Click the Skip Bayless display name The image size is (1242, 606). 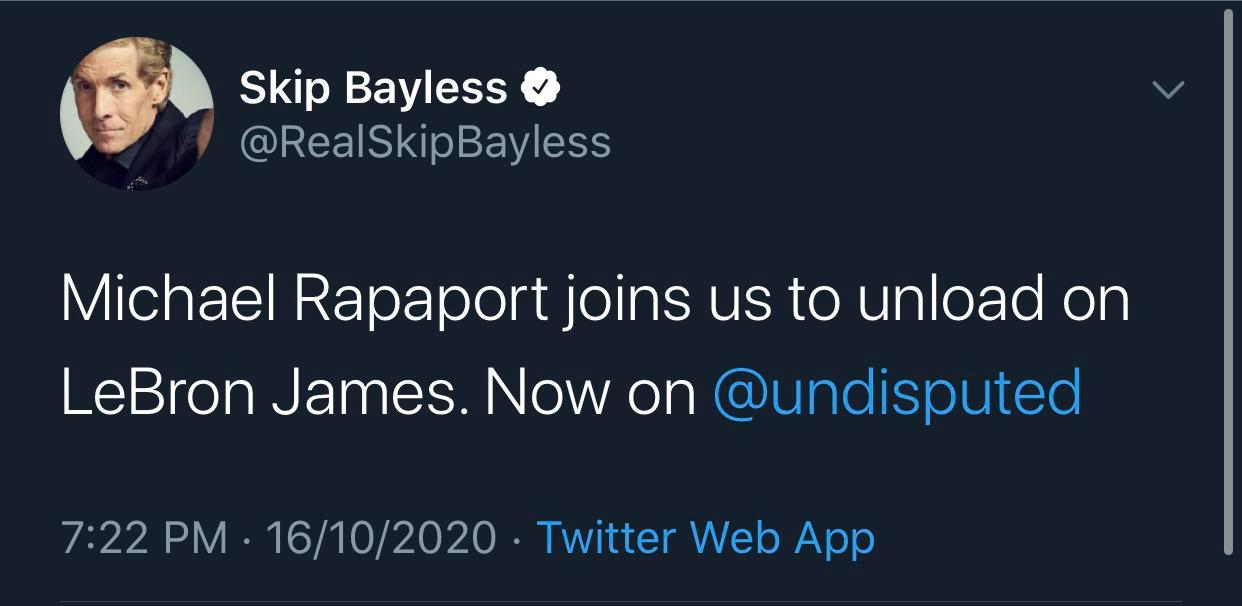click(373, 90)
